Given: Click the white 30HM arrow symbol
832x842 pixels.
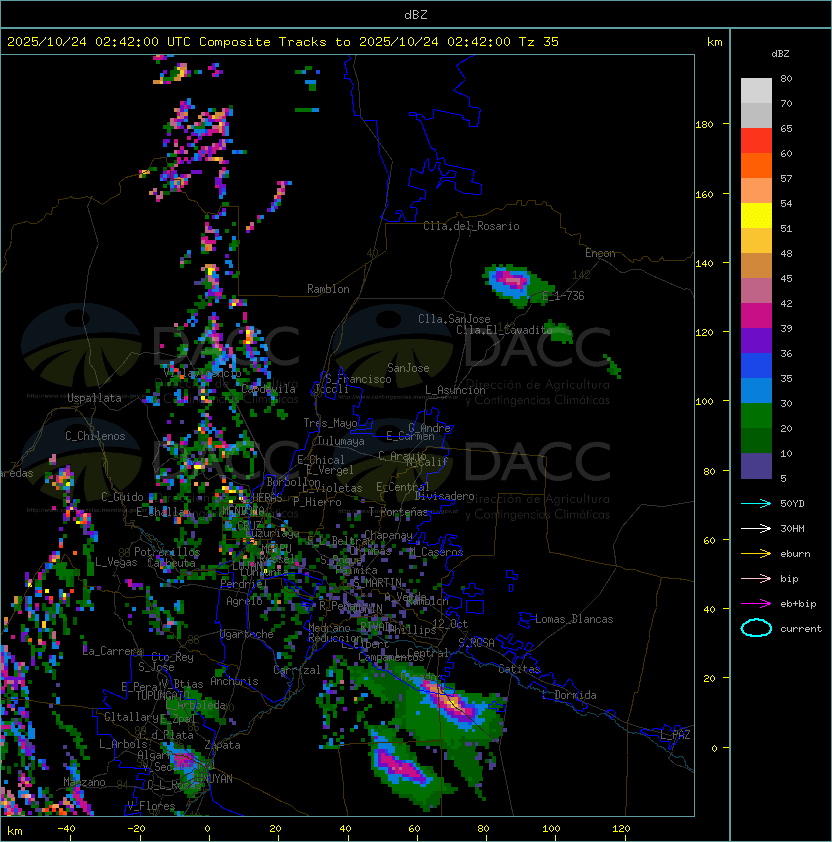Looking at the screenshot, I should (x=756, y=529).
